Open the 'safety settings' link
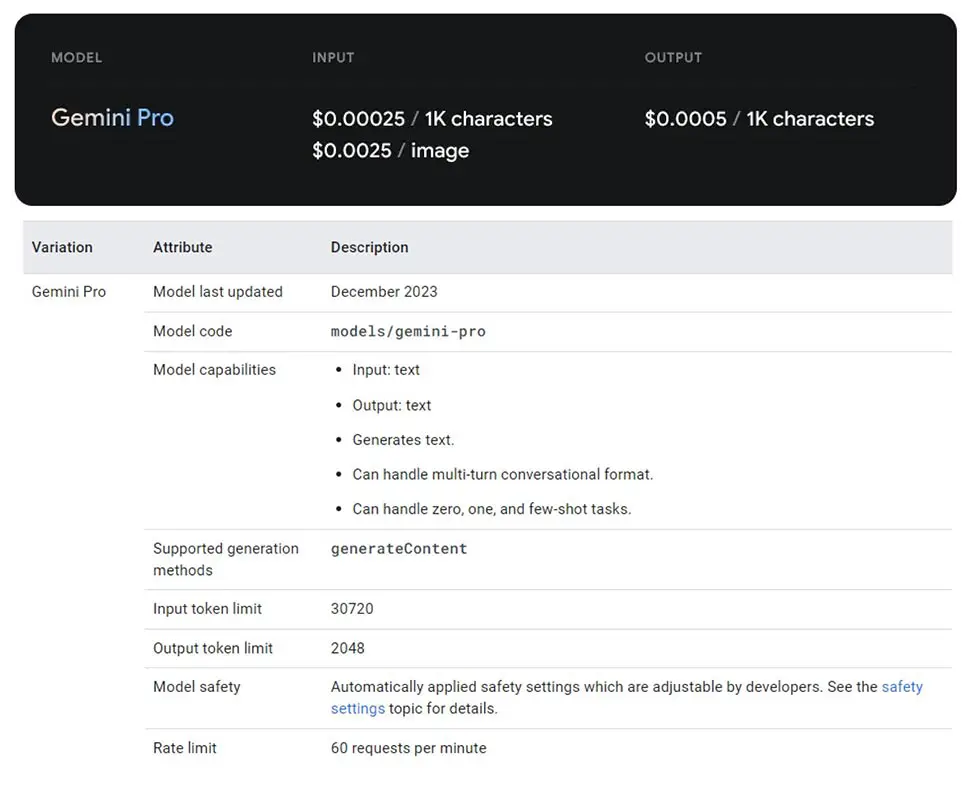The width and height of the screenshot is (966, 800). point(902,687)
